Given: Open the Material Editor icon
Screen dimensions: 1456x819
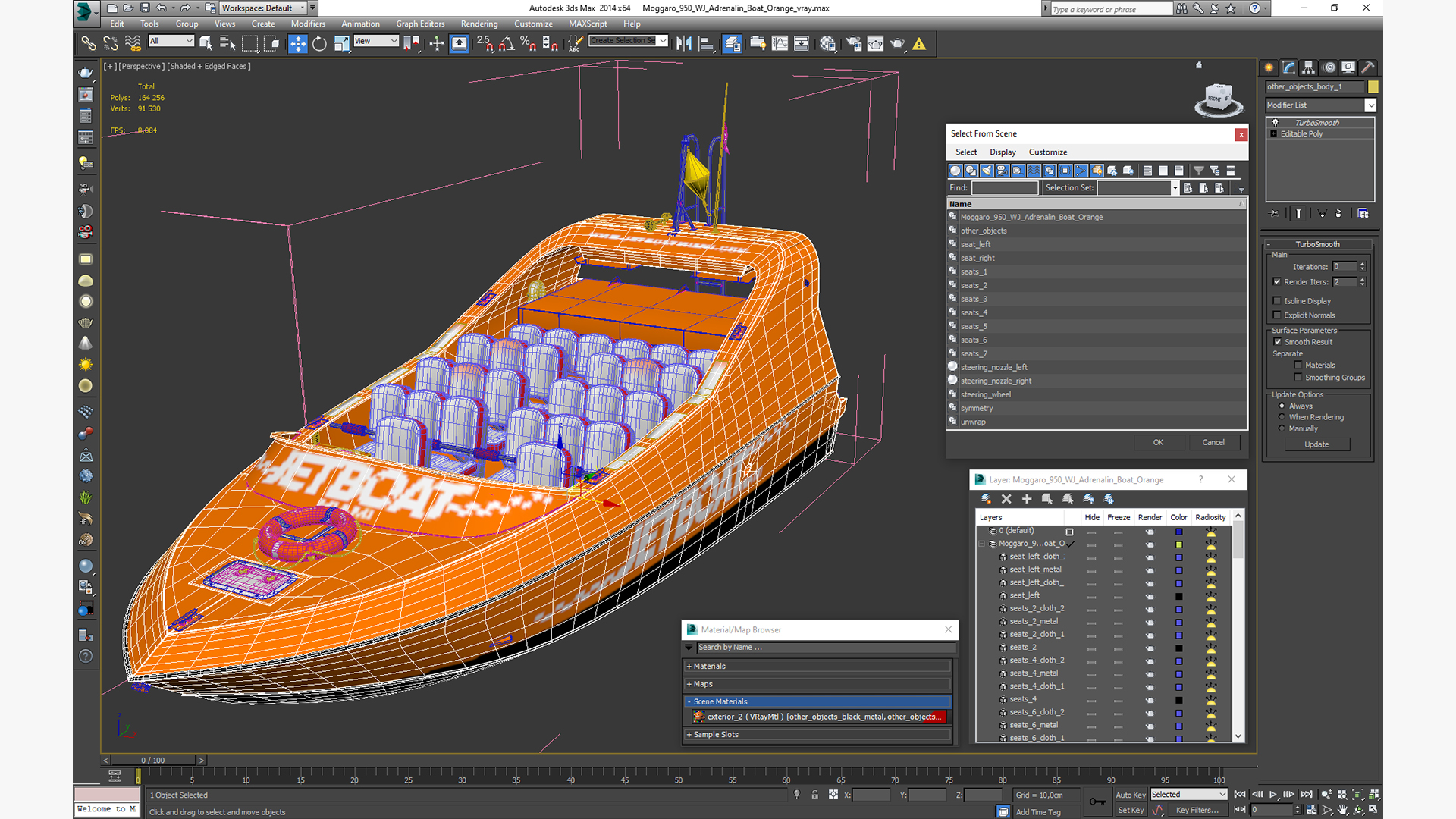Looking at the screenshot, I should [827, 44].
